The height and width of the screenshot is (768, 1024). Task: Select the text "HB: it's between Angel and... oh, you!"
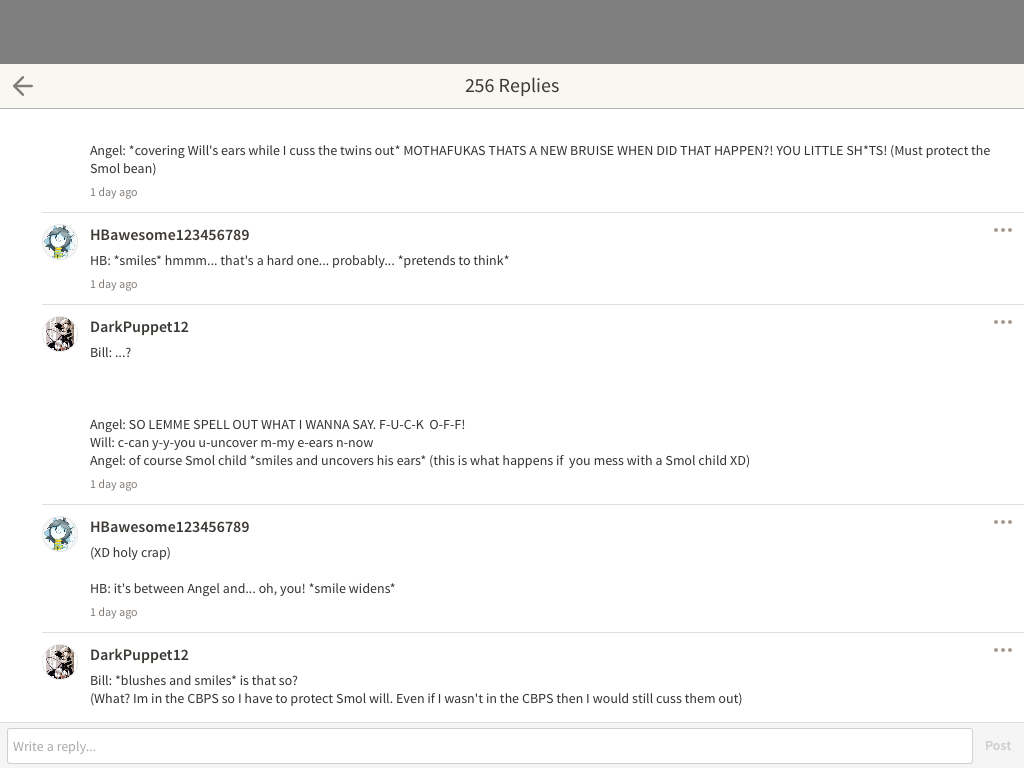click(x=198, y=588)
